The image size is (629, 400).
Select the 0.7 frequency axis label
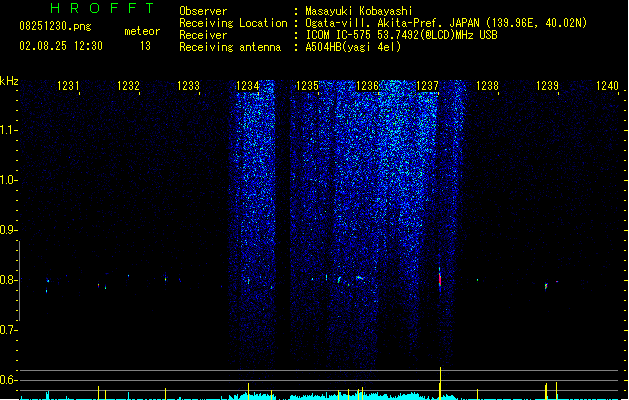pos(8,330)
